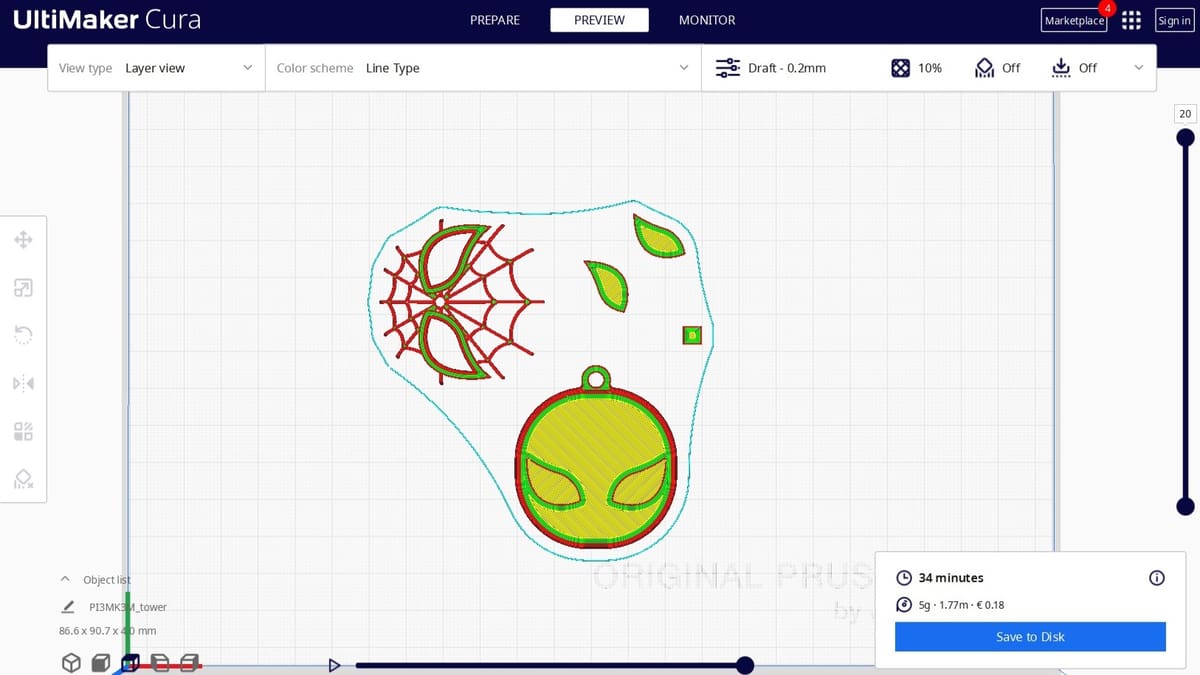Open the Color scheme Line Type dropdown
This screenshot has height=675, width=1200.
[x=483, y=68]
